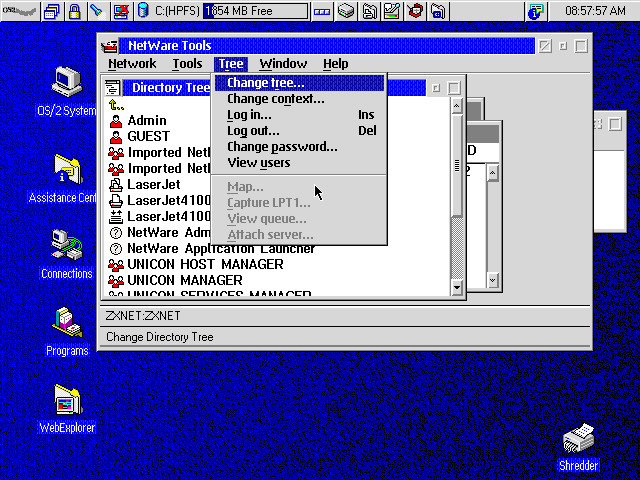640x480 pixels.
Task: Click the ZXNET:ZXNET status line
Action: point(143,316)
